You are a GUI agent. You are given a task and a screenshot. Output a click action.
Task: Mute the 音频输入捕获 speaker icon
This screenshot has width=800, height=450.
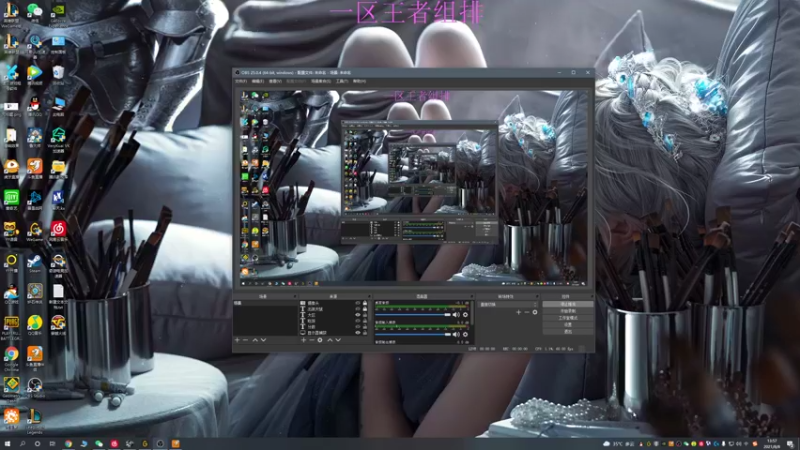pyautogui.click(x=456, y=334)
